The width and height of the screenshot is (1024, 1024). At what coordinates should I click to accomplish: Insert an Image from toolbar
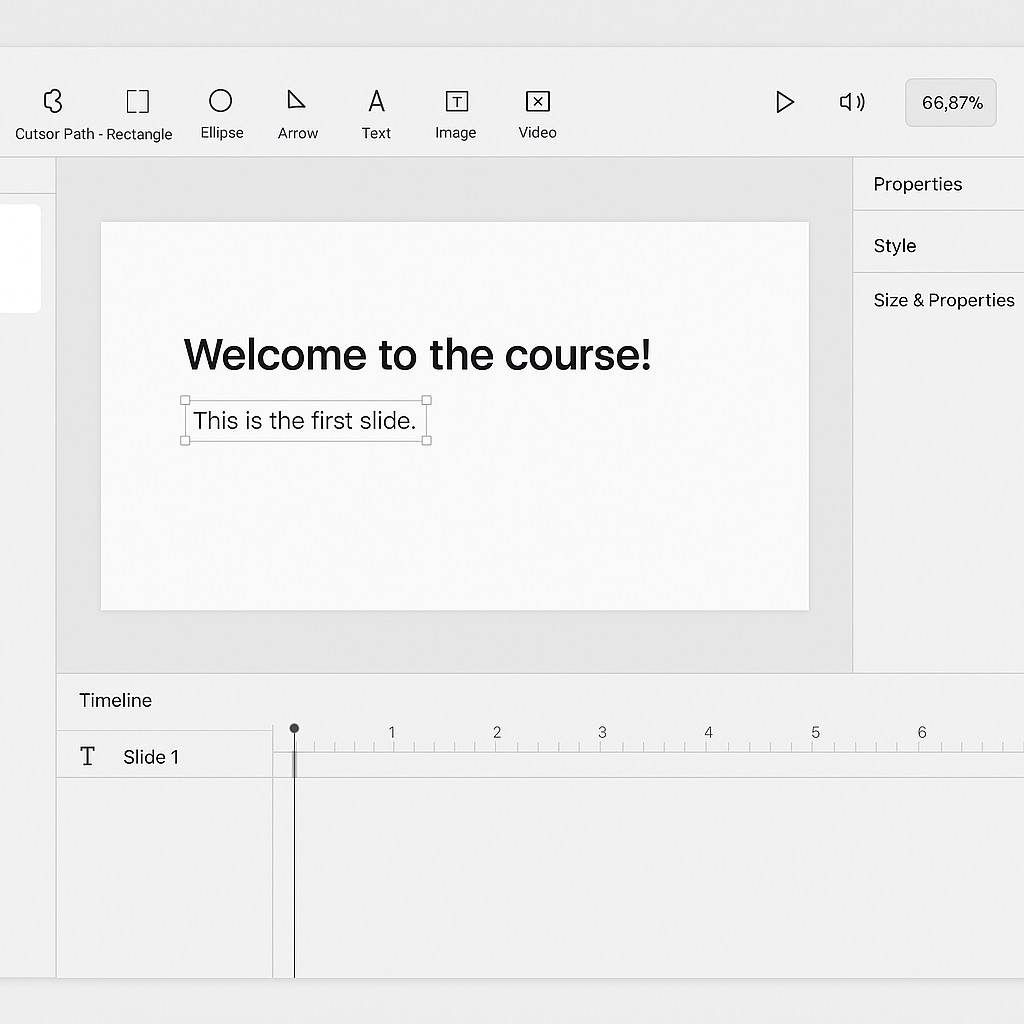[x=456, y=101]
